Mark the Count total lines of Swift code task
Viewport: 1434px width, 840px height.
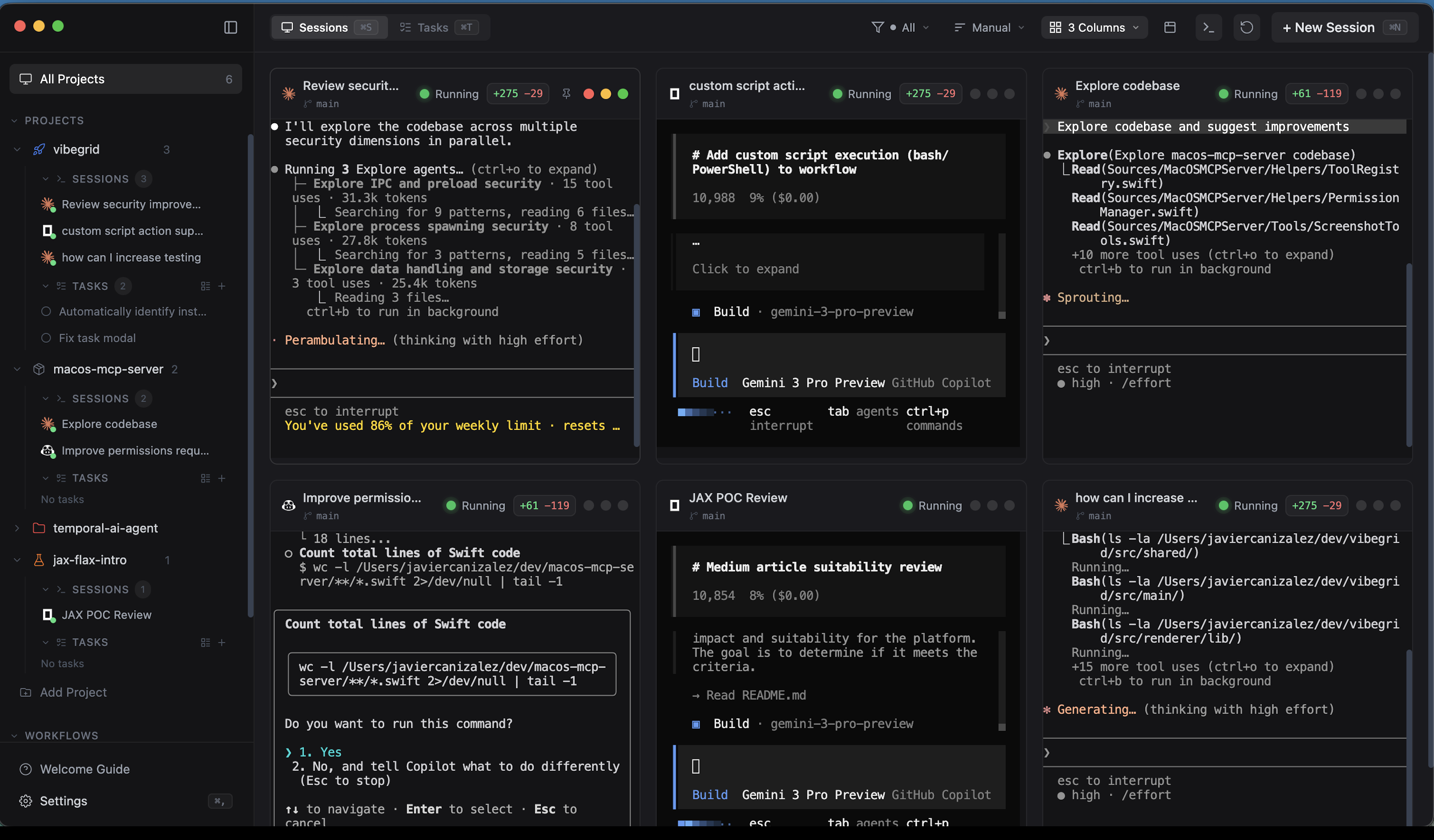click(x=288, y=553)
